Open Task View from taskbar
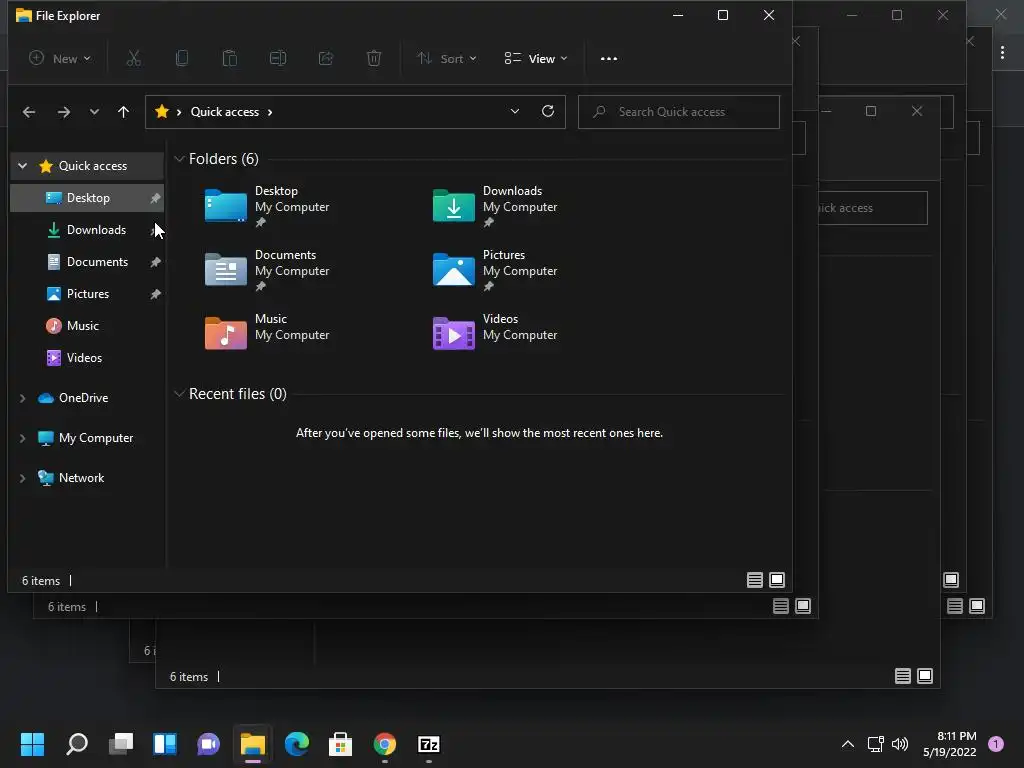 click(x=121, y=744)
